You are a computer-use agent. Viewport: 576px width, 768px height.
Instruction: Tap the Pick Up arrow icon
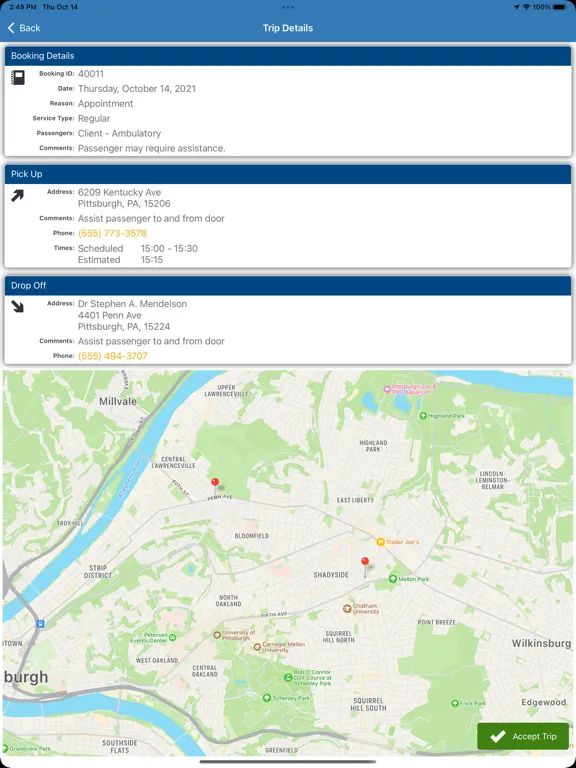tap(18, 196)
